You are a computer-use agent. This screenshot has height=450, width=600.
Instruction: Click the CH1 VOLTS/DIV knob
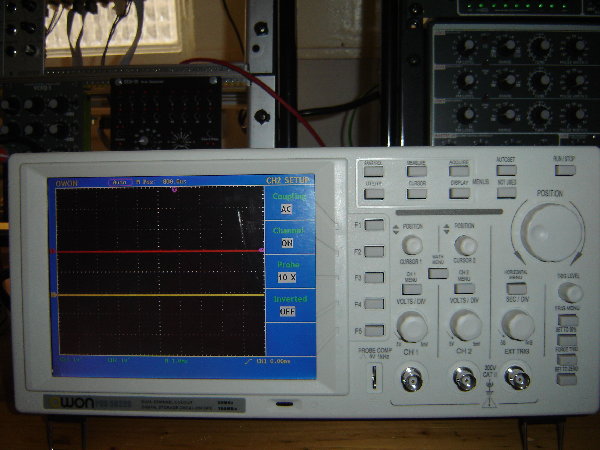tap(411, 325)
